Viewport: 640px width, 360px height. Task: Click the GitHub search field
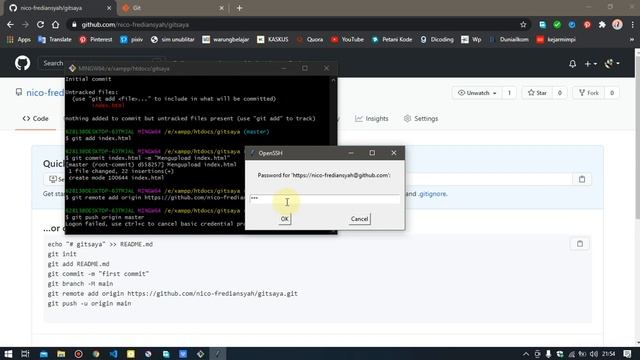(x=53, y=63)
